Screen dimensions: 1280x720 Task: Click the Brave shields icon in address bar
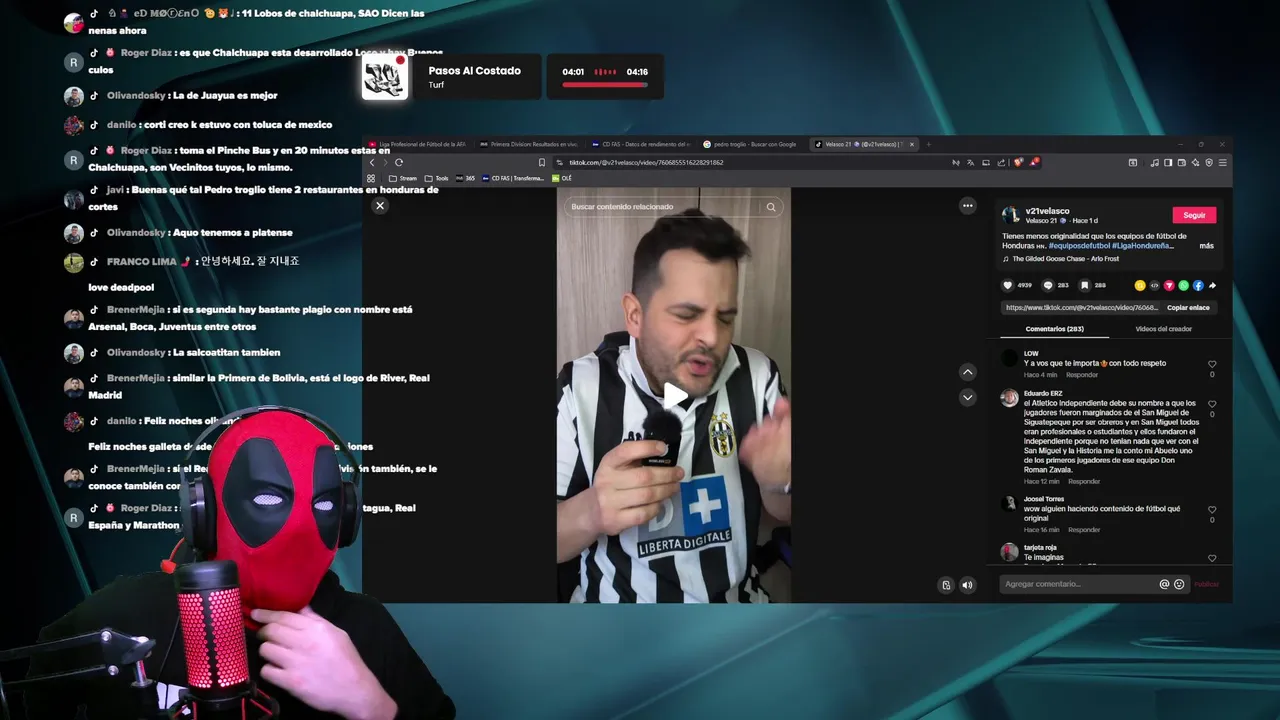1018,162
